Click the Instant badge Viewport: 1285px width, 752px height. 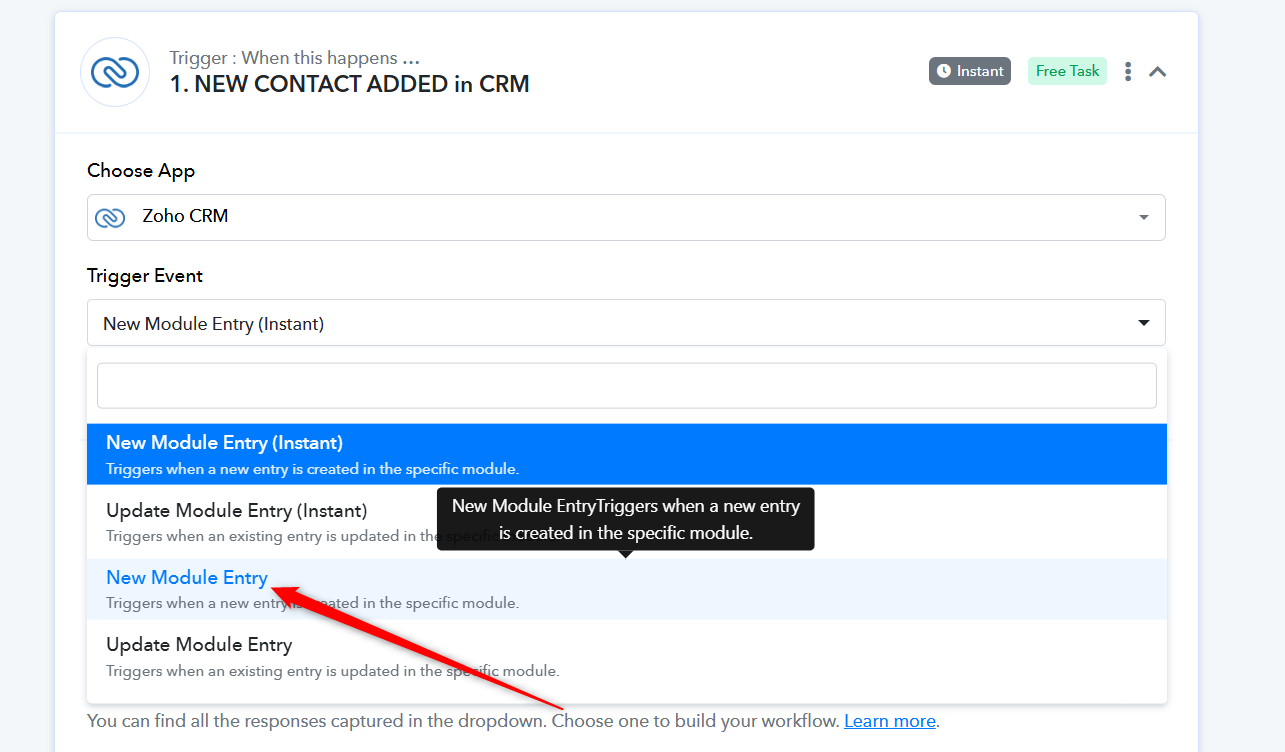pyautogui.click(x=970, y=71)
